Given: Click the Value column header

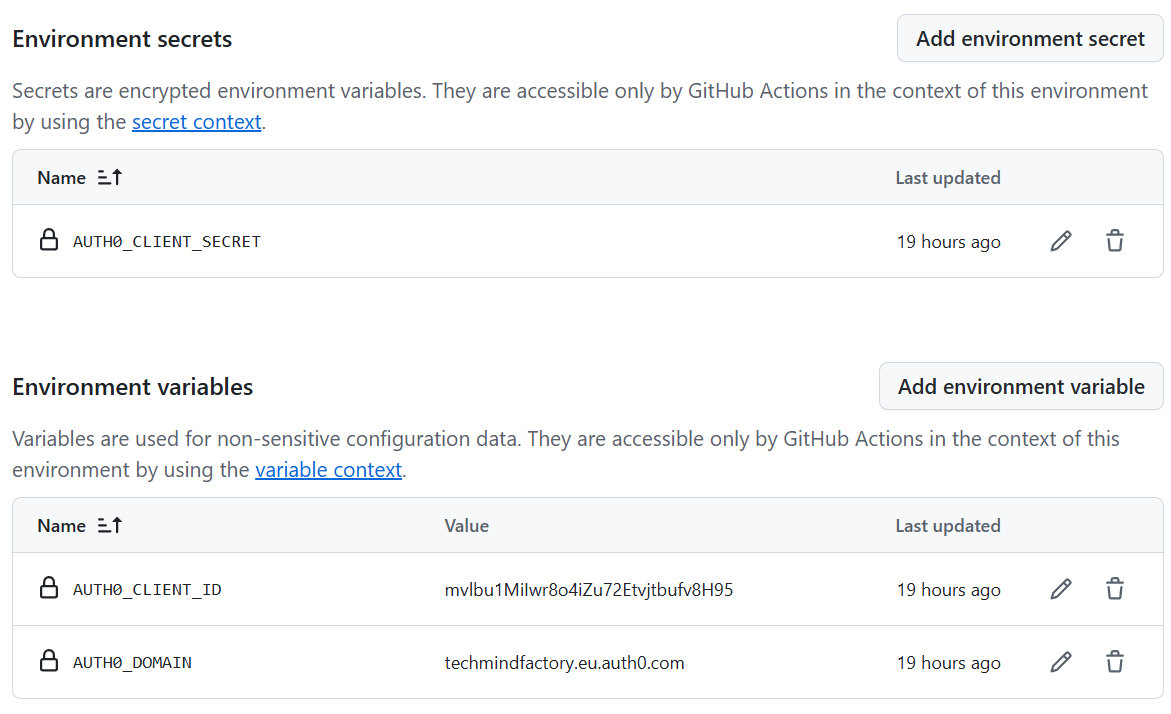Looking at the screenshot, I should 467,525.
